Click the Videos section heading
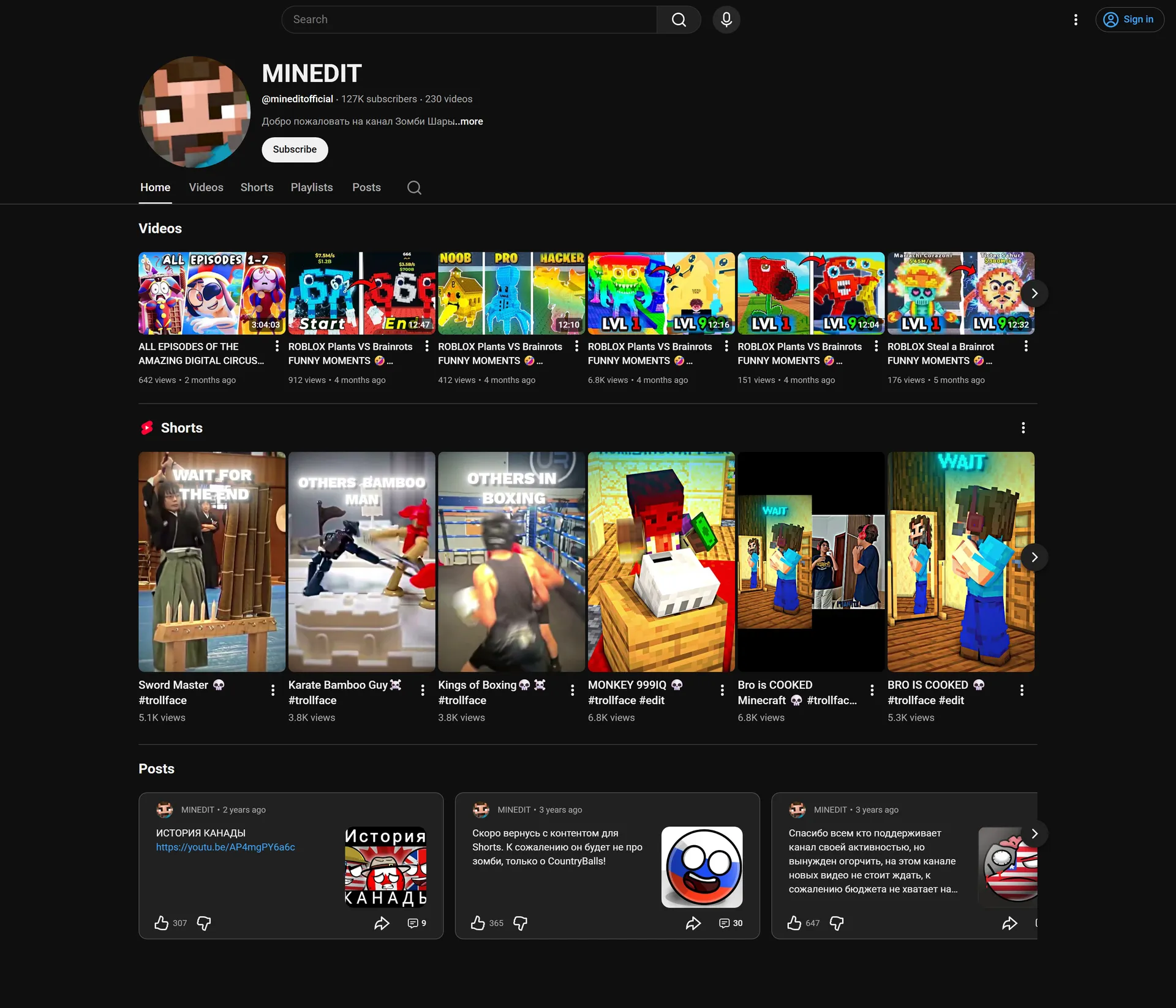 (x=160, y=228)
